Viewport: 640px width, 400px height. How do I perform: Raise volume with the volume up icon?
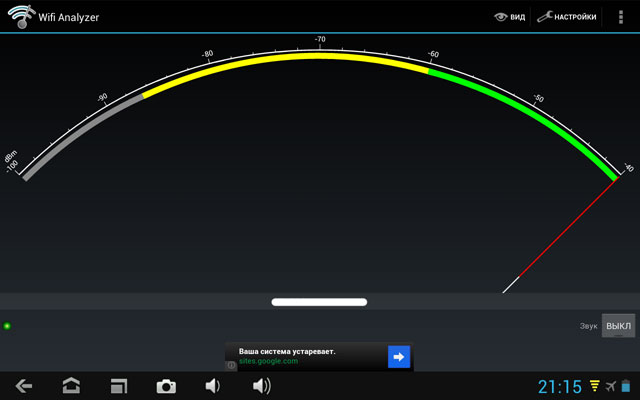coord(261,386)
